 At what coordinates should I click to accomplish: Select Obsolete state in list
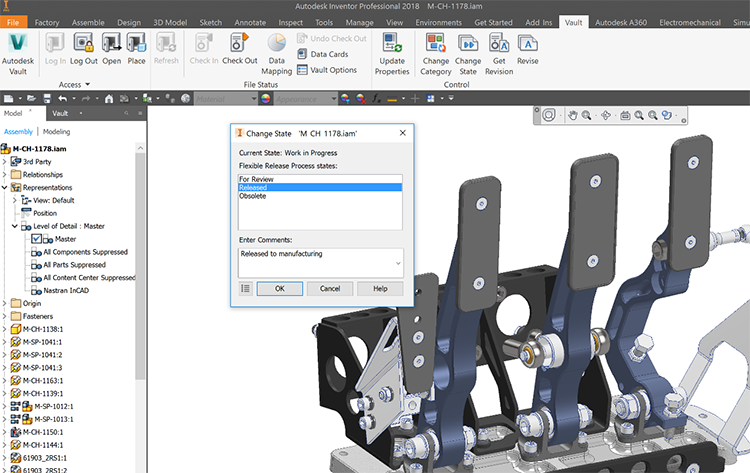(x=320, y=196)
